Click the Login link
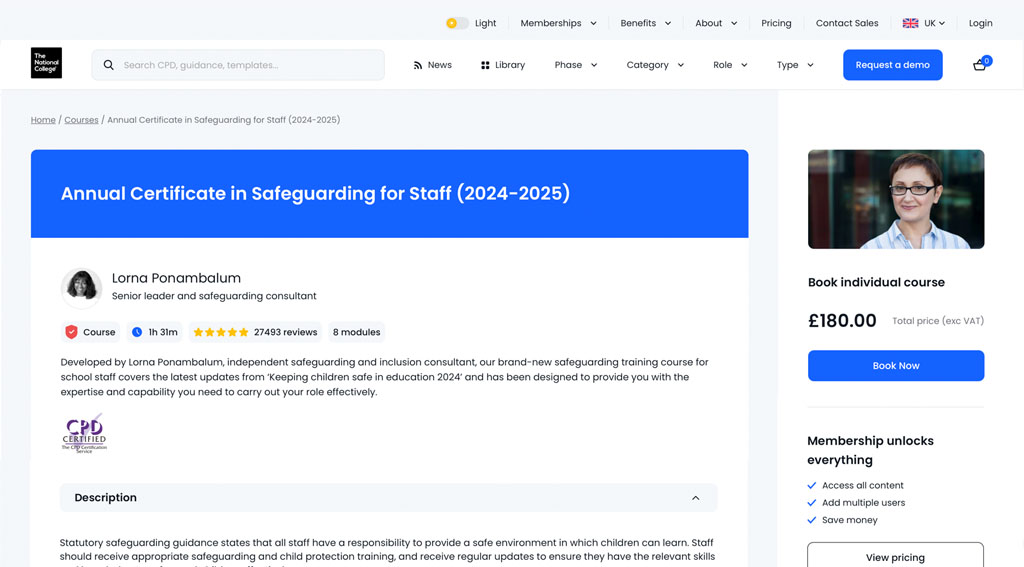The width and height of the screenshot is (1024, 567). [980, 23]
